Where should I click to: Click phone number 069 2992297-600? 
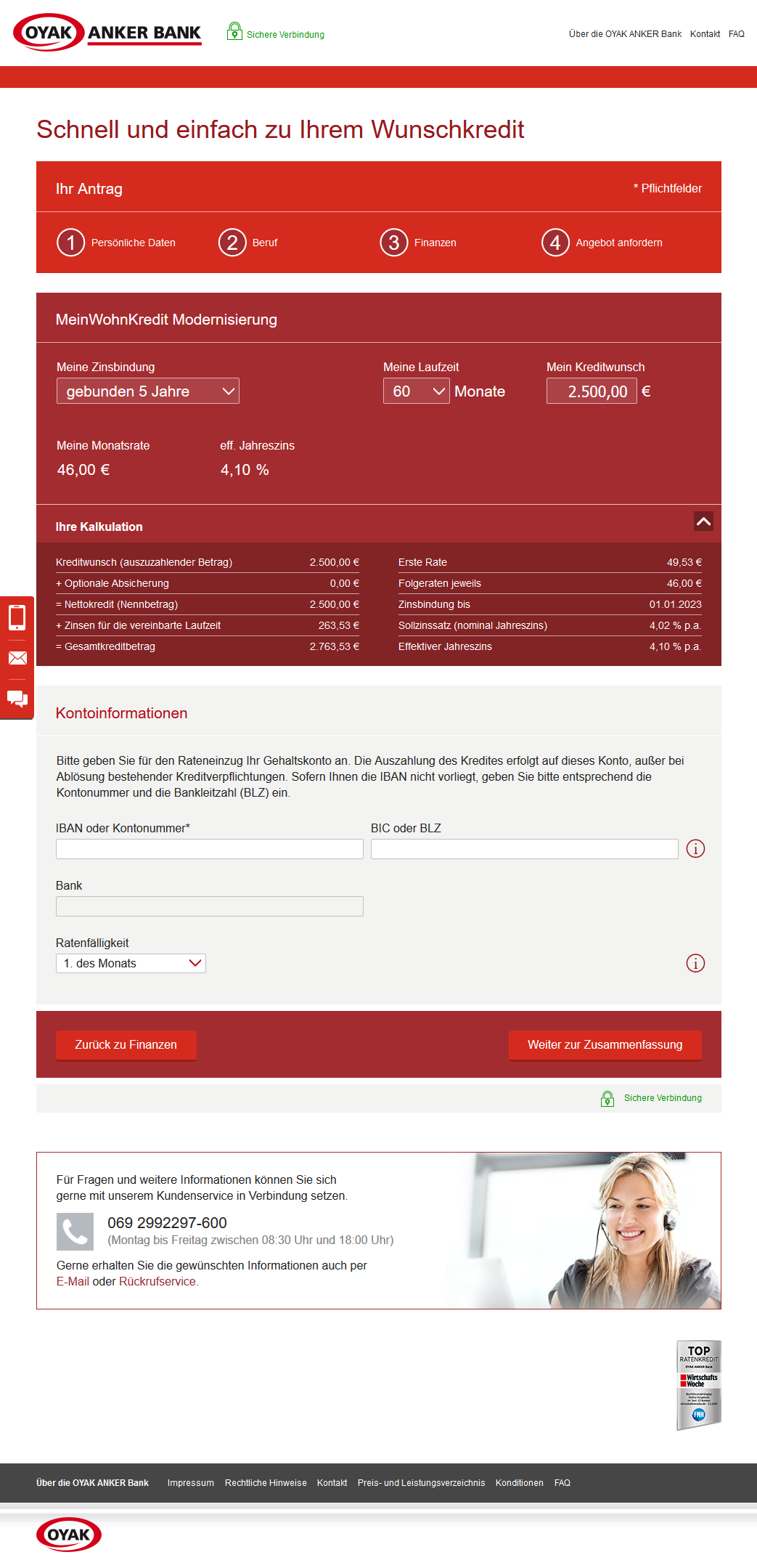[x=167, y=1223]
